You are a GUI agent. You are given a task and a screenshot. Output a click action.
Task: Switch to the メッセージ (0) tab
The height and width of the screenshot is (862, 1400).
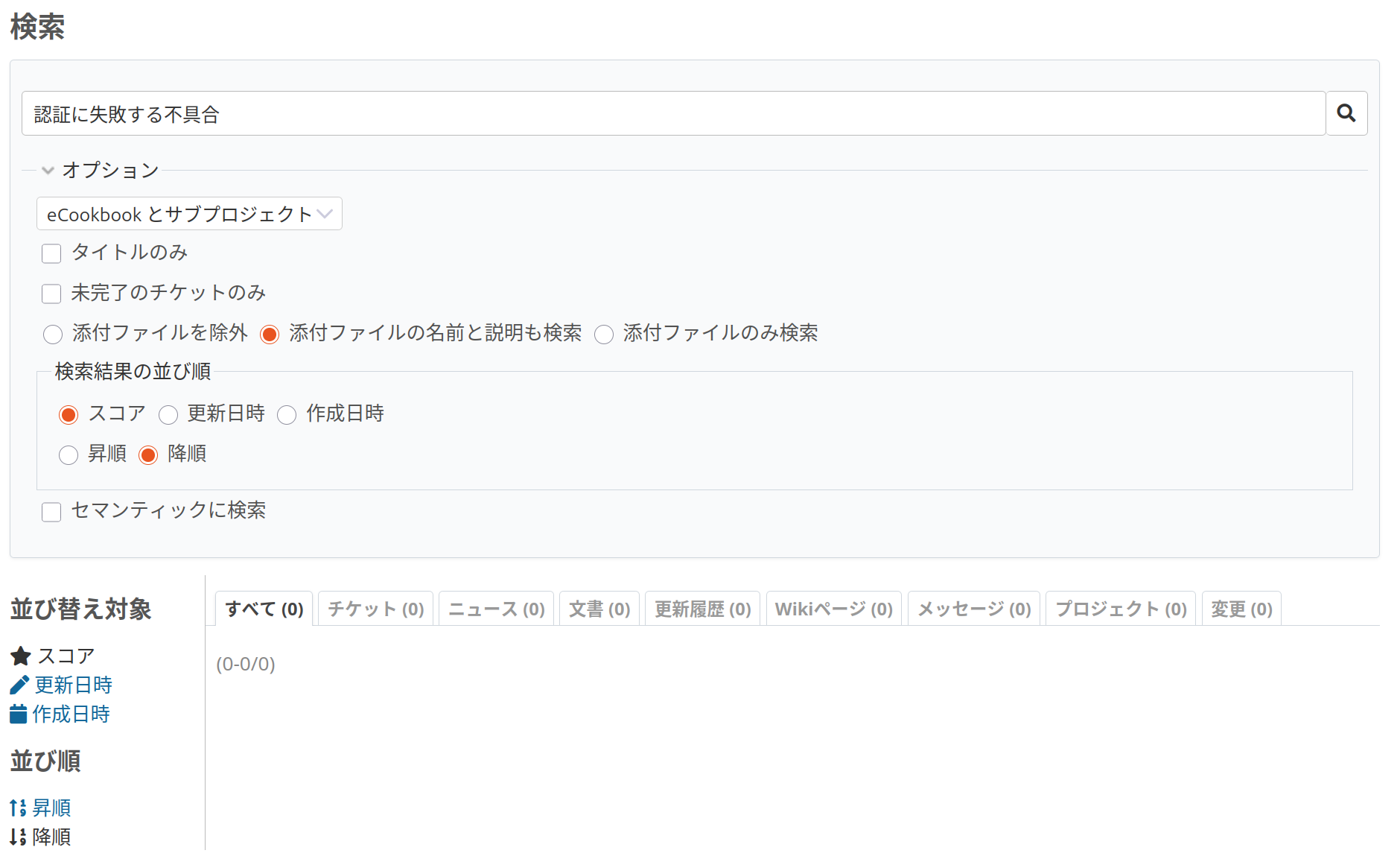[973, 609]
